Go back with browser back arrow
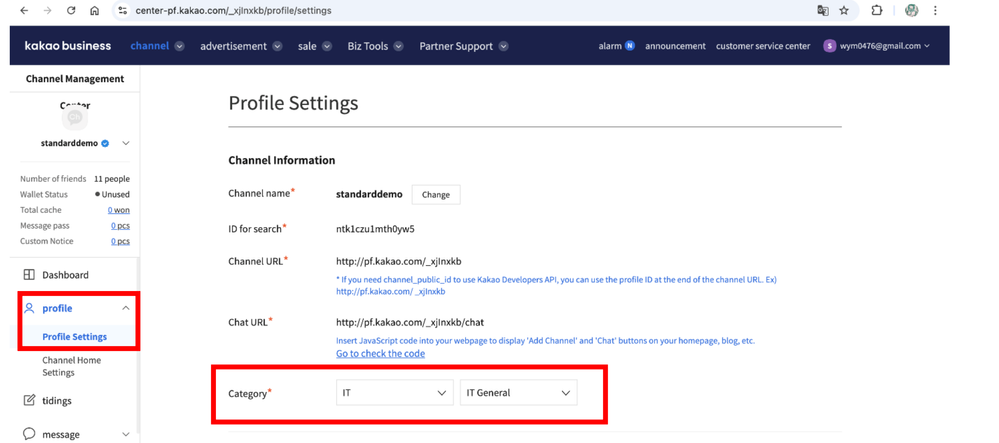 (x=24, y=11)
